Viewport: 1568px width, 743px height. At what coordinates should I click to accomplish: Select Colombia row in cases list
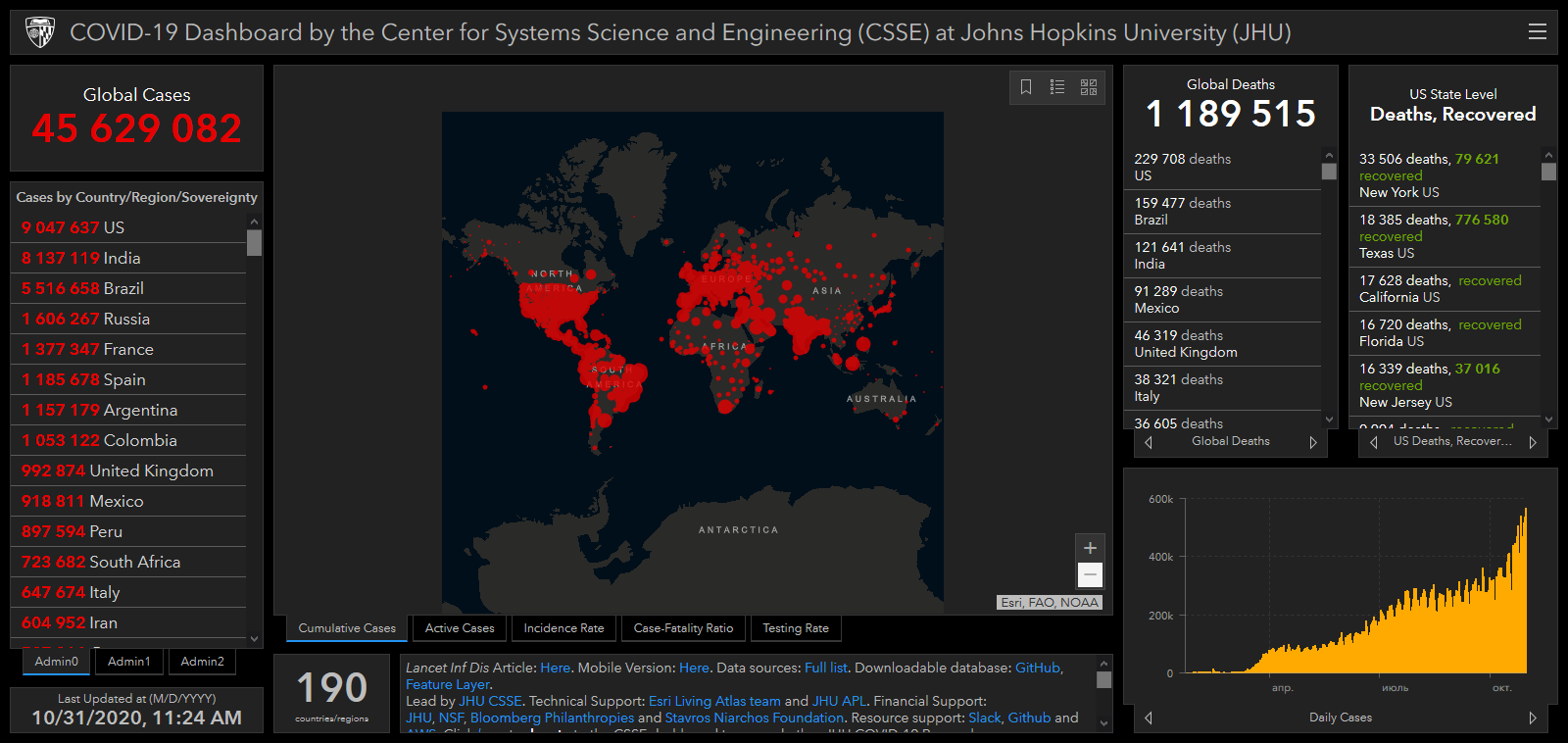(x=128, y=440)
